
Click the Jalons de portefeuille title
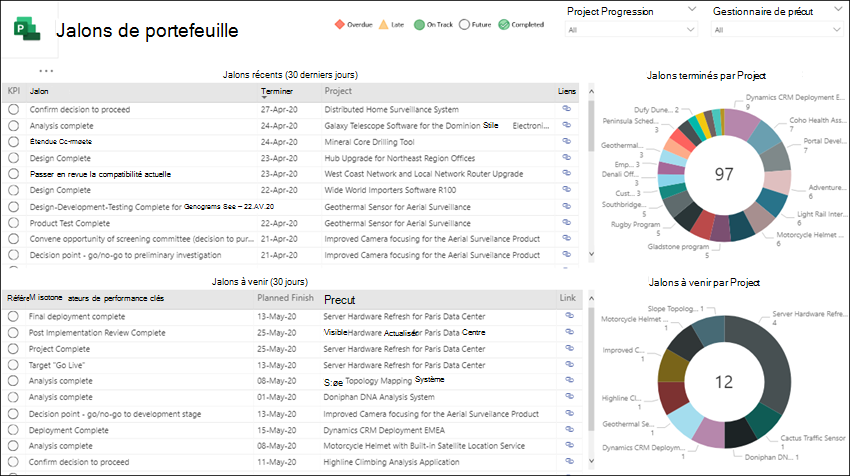point(147,30)
